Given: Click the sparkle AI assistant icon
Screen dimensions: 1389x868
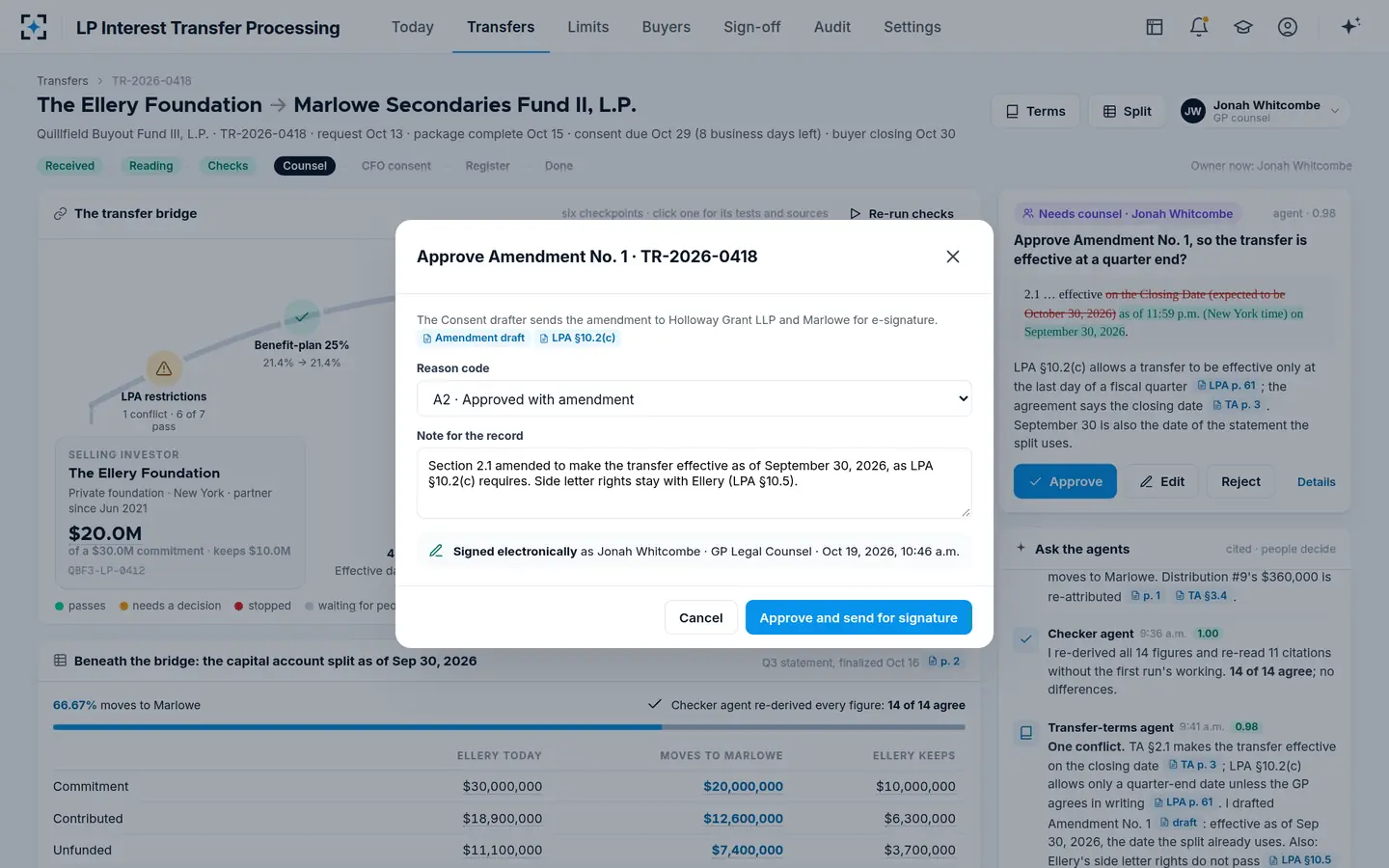Looking at the screenshot, I should click(1350, 27).
